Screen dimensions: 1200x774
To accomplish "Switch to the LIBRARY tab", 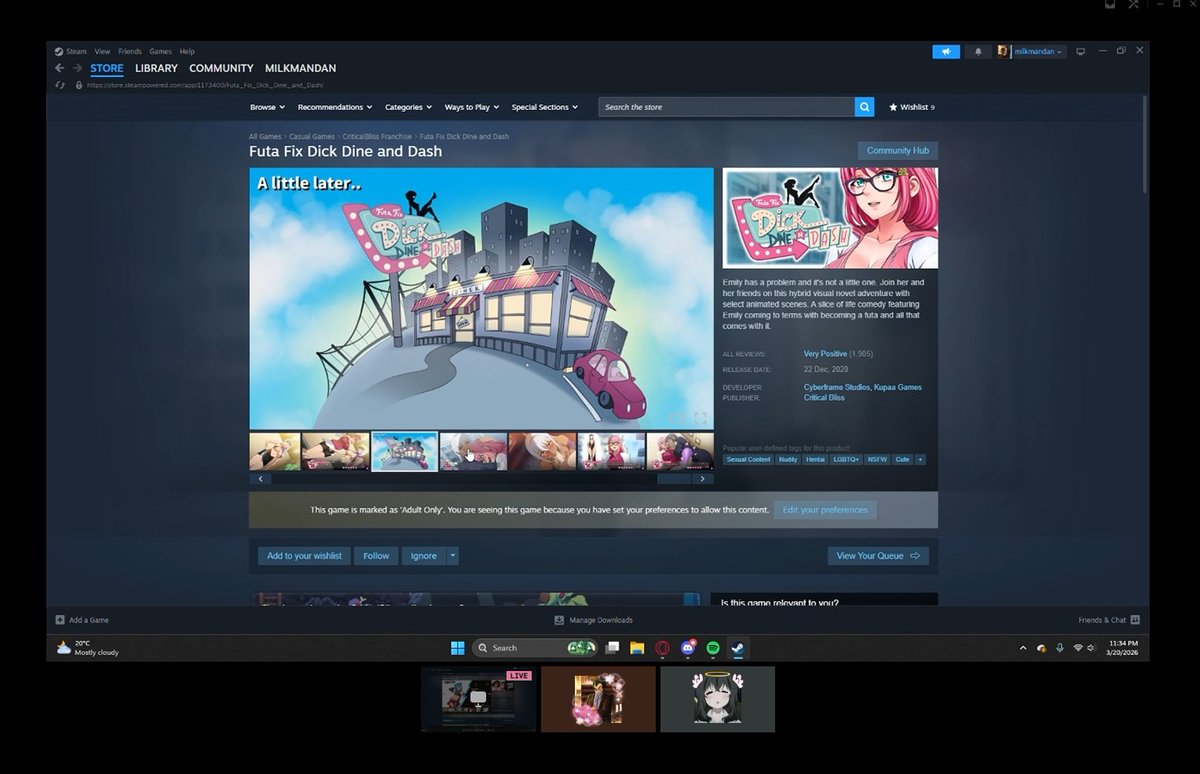I will tap(156, 69).
